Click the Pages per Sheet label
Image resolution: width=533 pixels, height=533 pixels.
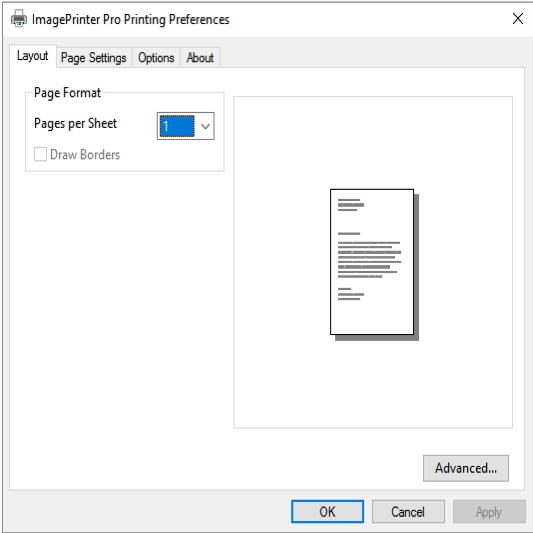tap(75, 123)
